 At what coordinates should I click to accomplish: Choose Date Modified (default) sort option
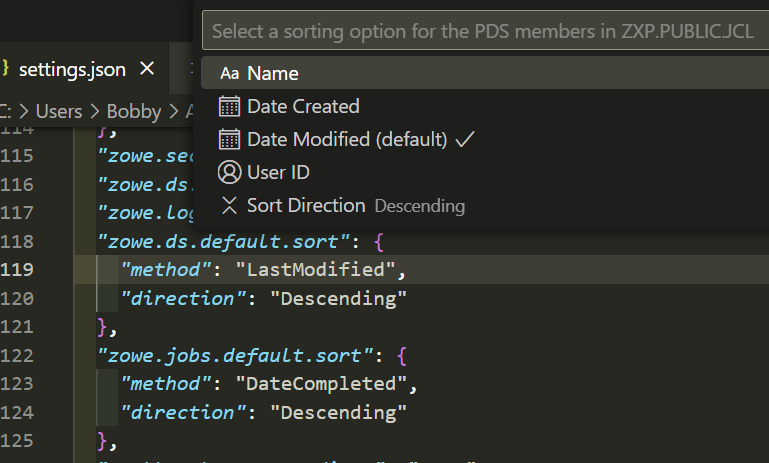[486, 139]
